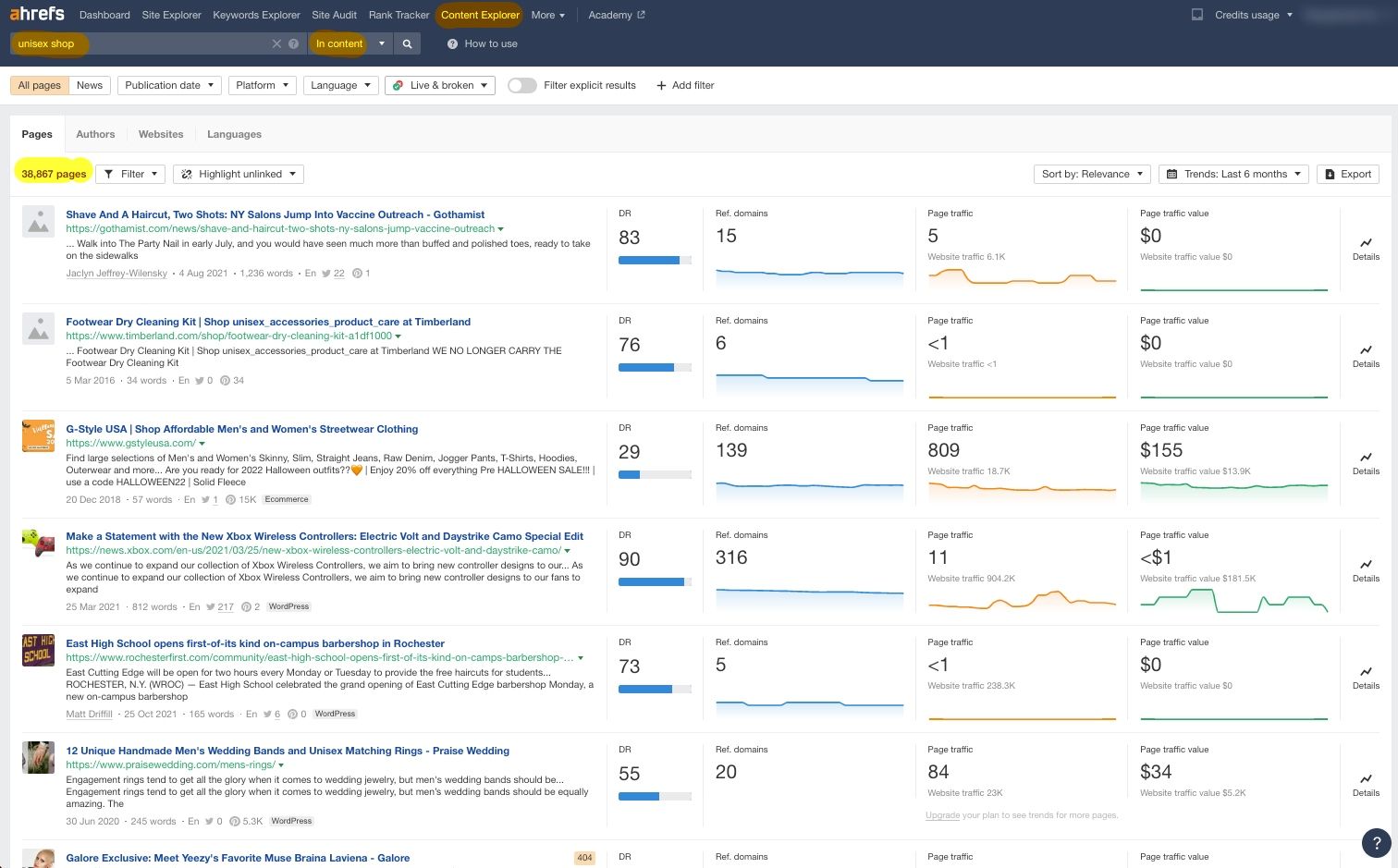Open the How to use help link
The image size is (1398, 868).
click(482, 43)
